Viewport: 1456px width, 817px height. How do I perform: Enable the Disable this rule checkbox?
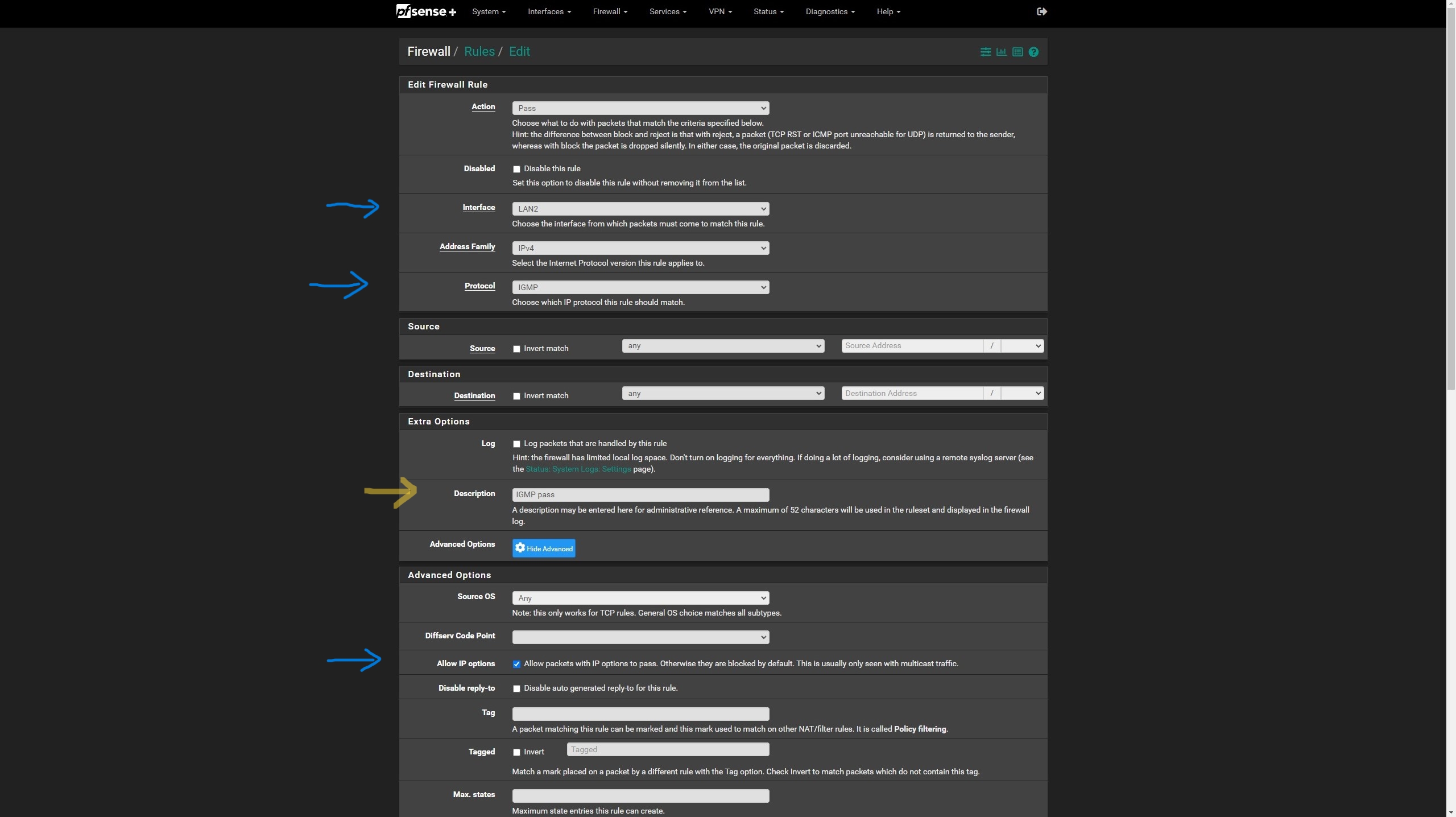(516, 169)
